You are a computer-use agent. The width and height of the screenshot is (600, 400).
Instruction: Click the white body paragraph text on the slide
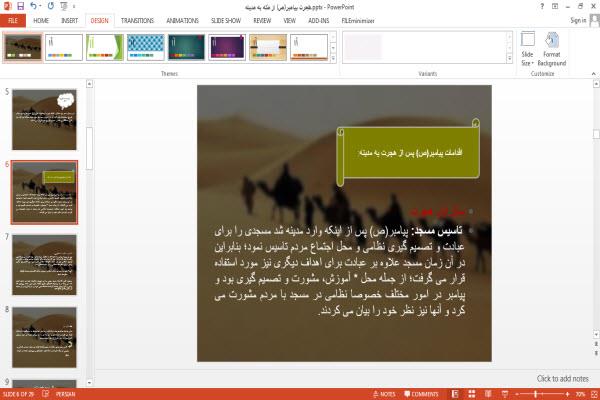(x=340, y=270)
